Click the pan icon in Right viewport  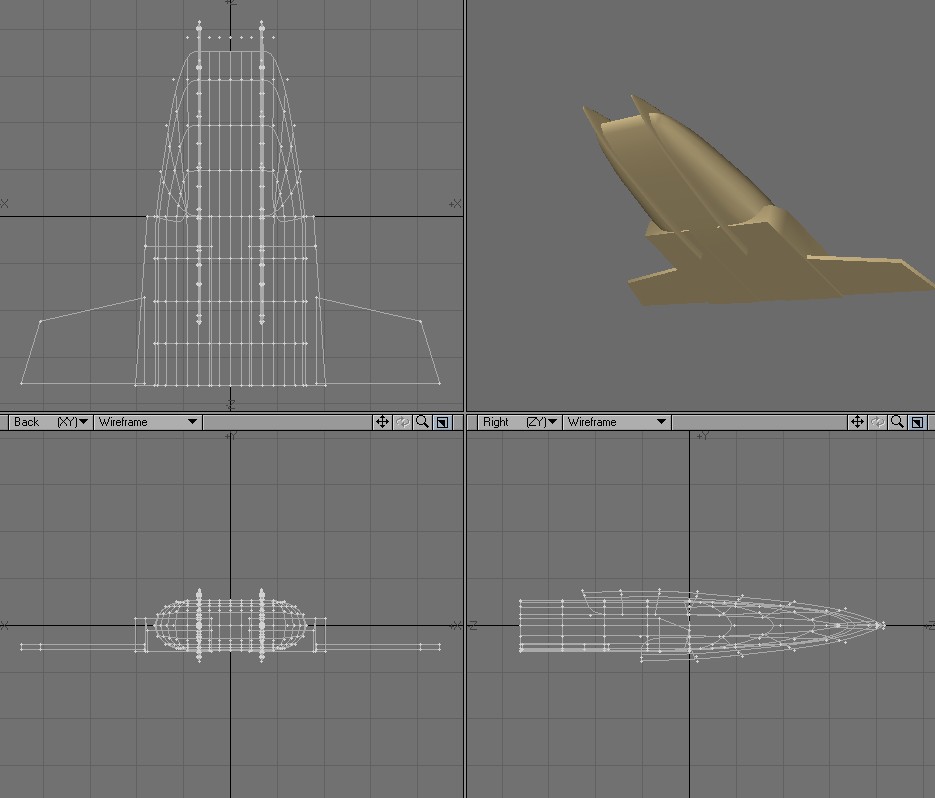tap(857, 422)
